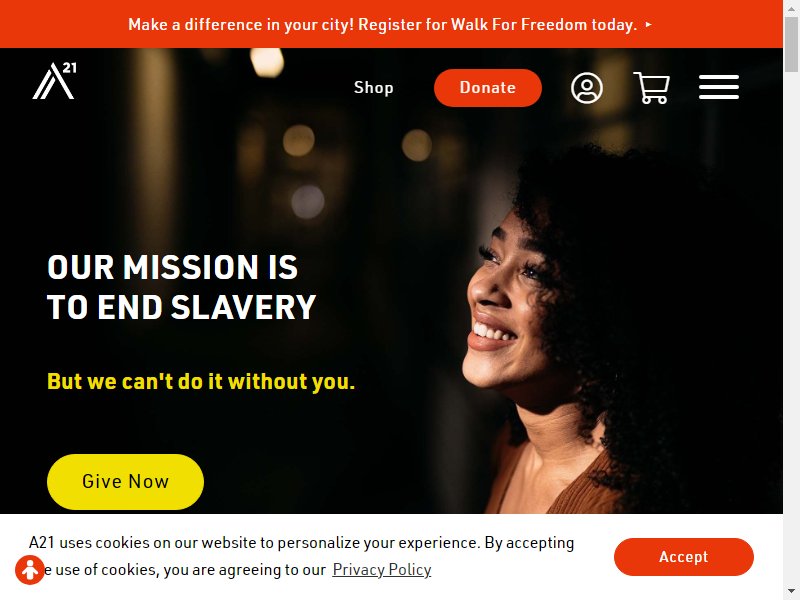Screen dimensions: 800x600
Task: Open the Shop menu item
Action: (x=373, y=88)
